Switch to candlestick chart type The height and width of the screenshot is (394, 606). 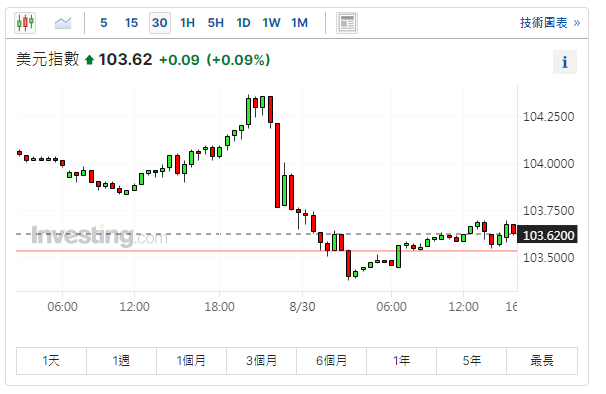(25, 23)
